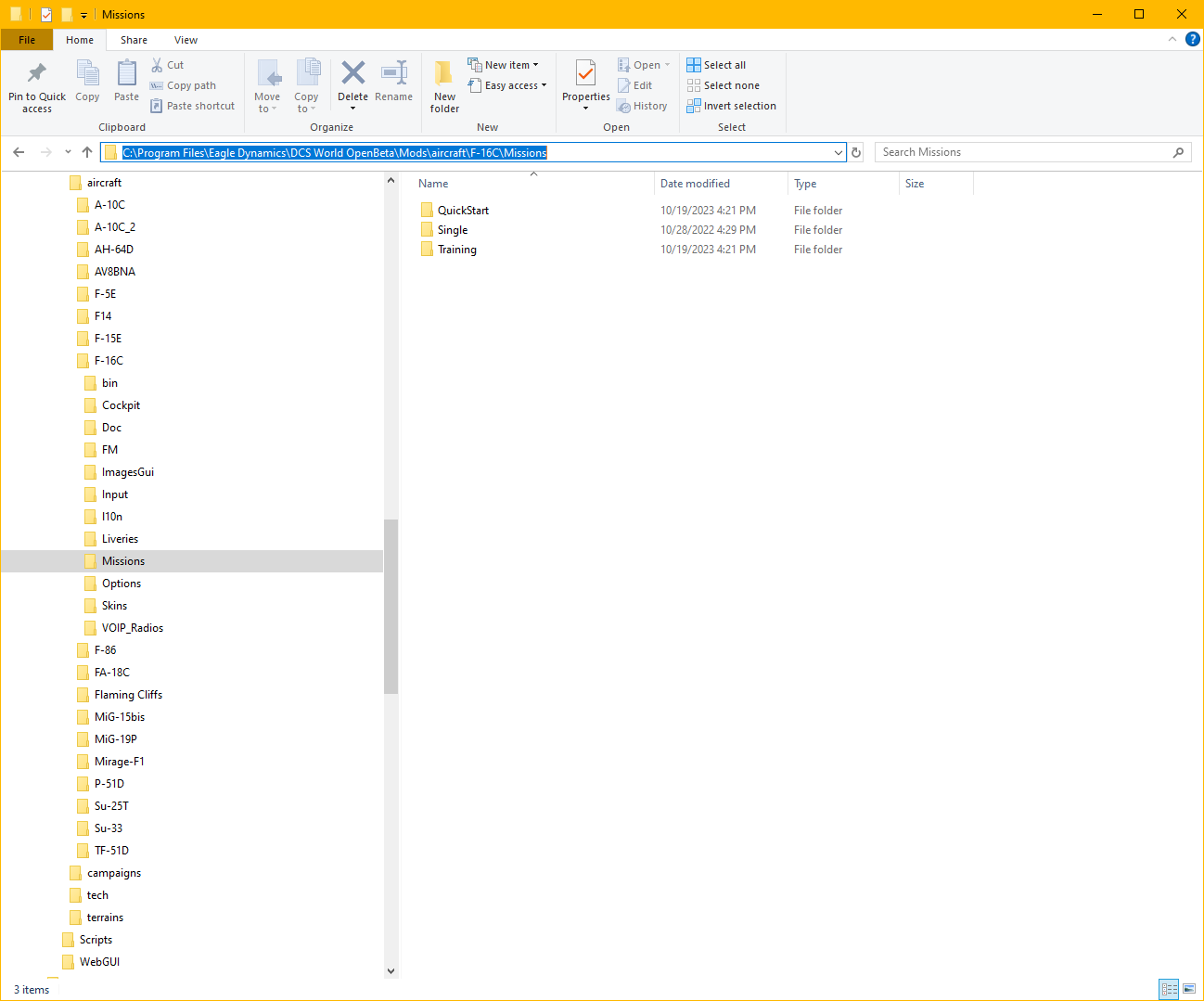
Task: Open the New item dropdown
Action: (x=503, y=65)
